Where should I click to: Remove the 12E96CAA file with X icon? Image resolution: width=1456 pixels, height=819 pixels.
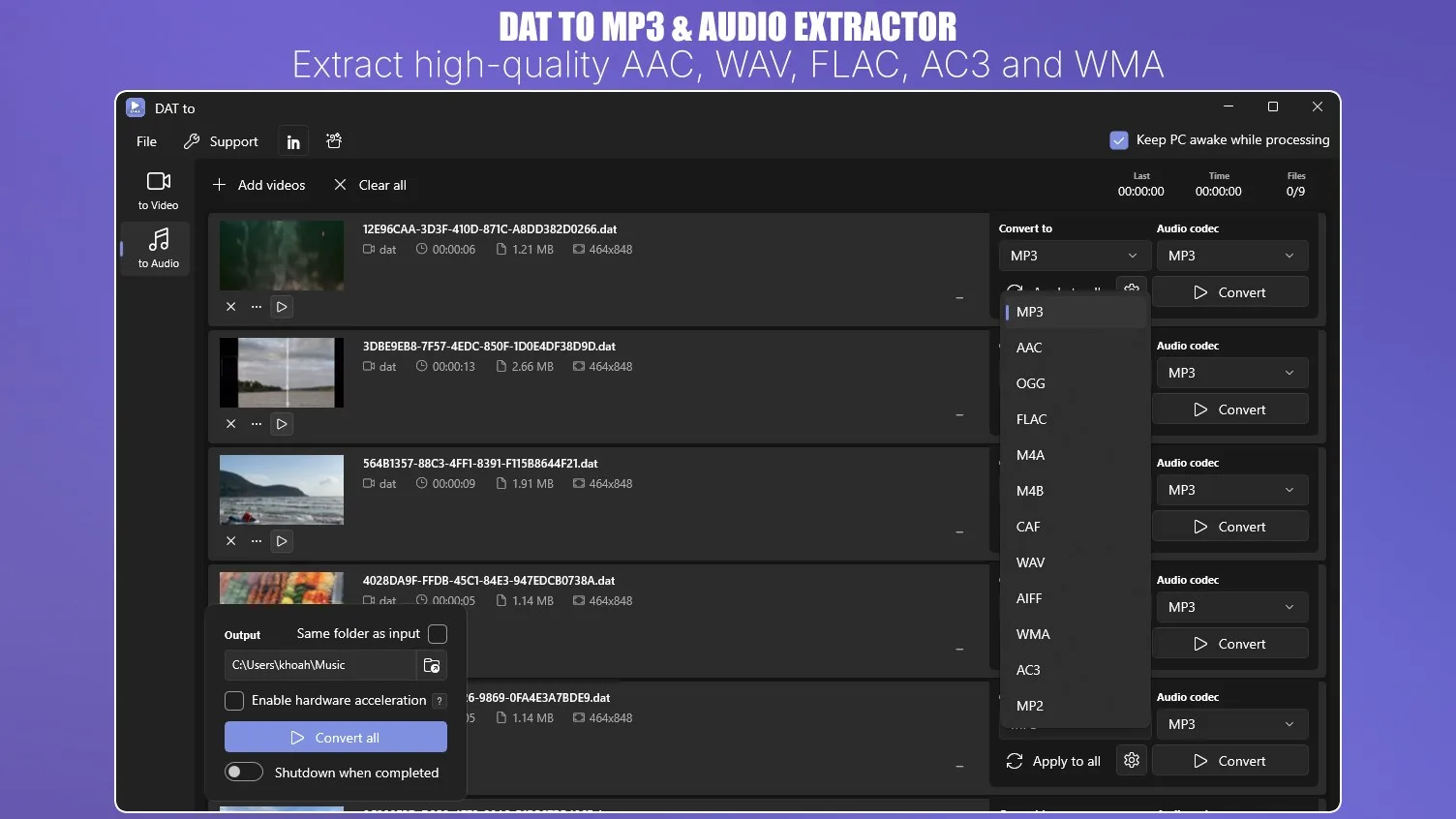(x=230, y=307)
